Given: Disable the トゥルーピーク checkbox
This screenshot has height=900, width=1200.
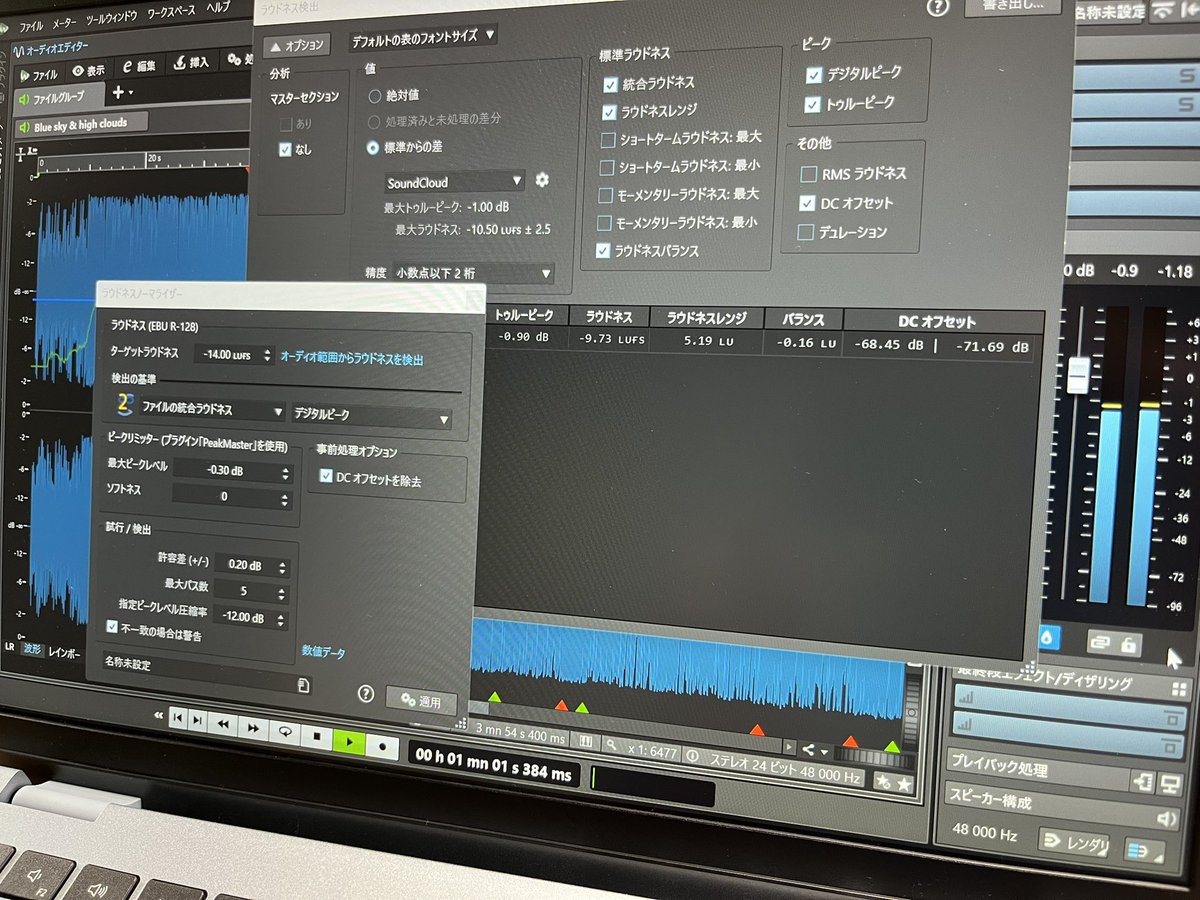Looking at the screenshot, I should [x=814, y=103].
